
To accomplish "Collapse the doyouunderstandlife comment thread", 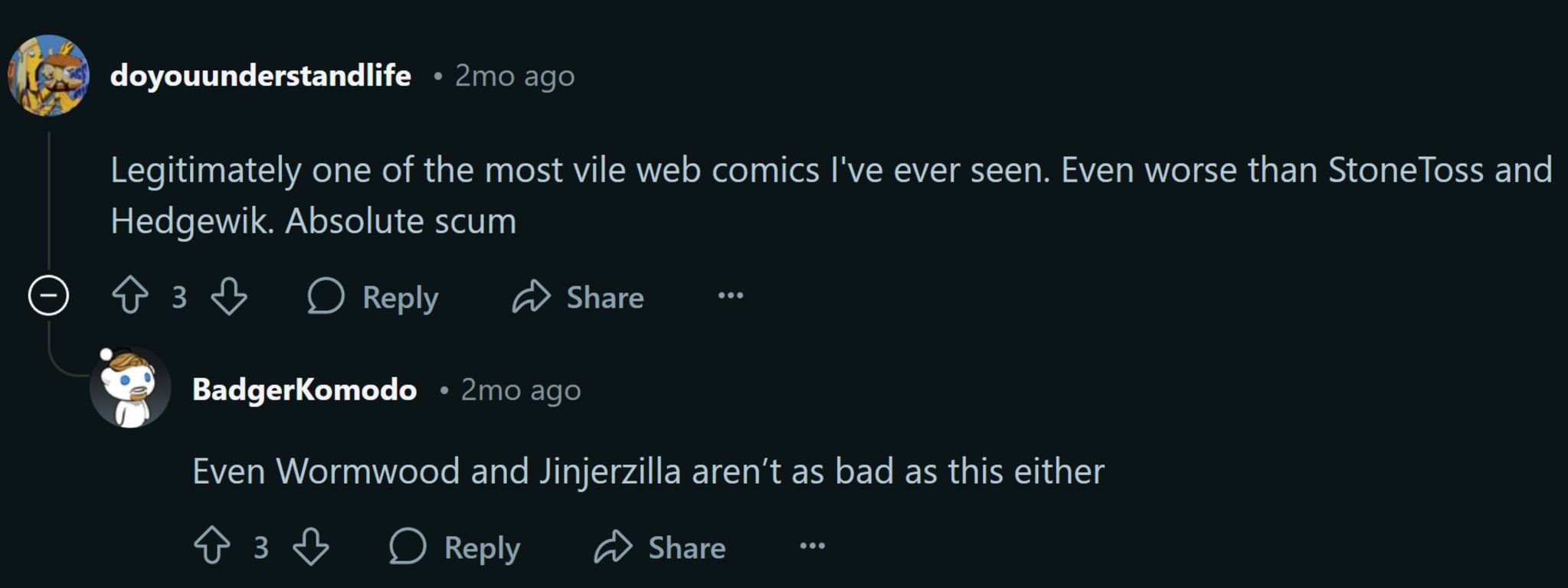I will pos(48,296).
